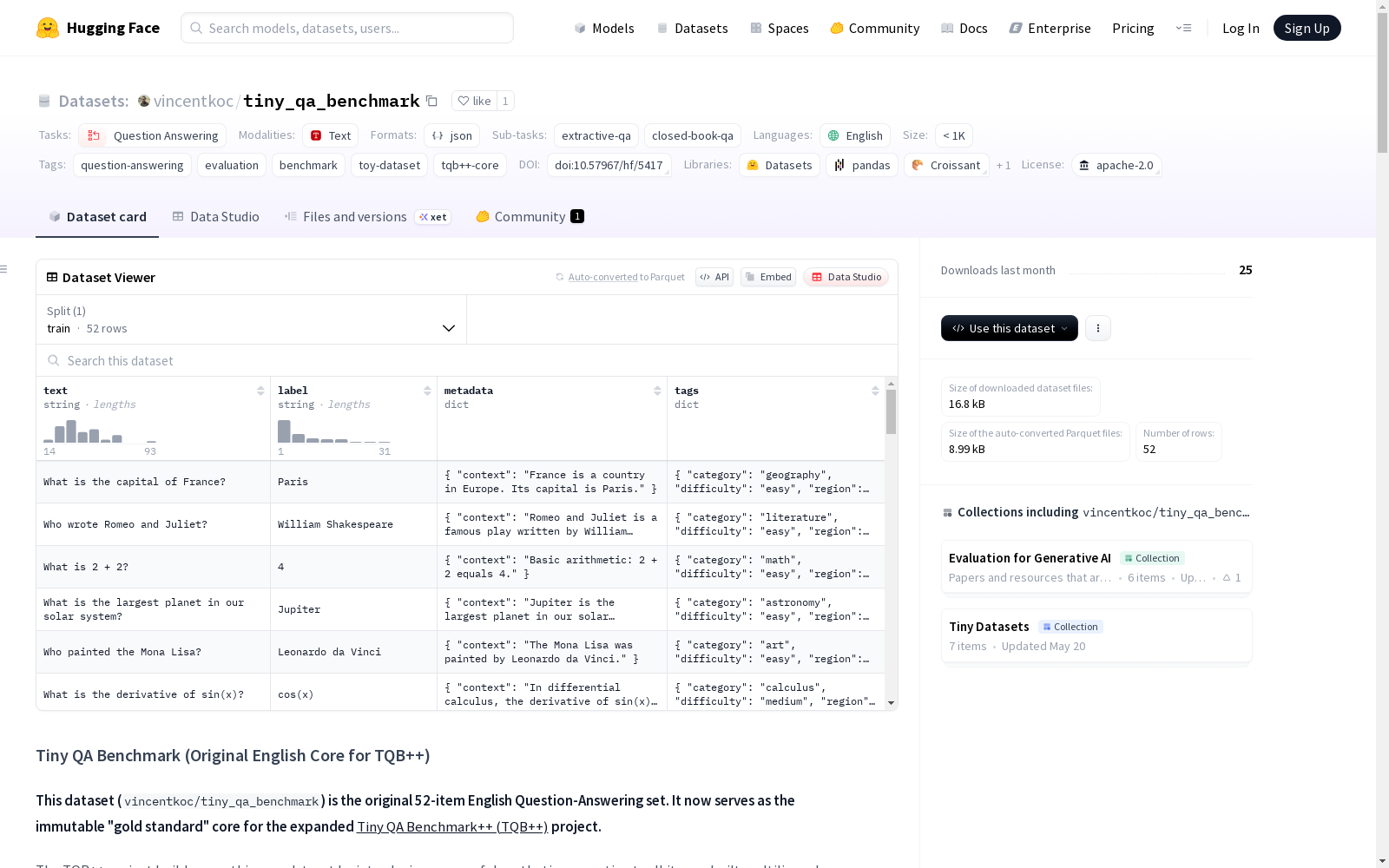The image size is (1389, 868).
Task: Open the Files and versions tab
Action: pos(367,217)
